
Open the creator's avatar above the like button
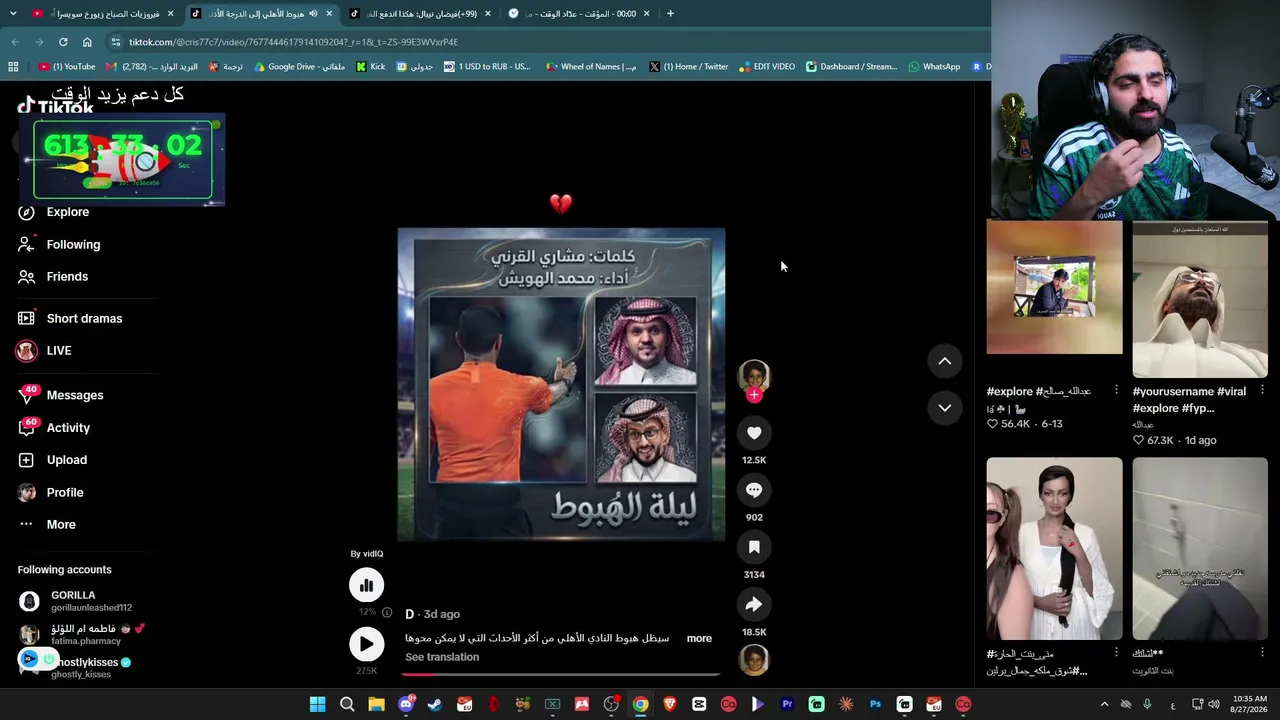pos(754,375)
